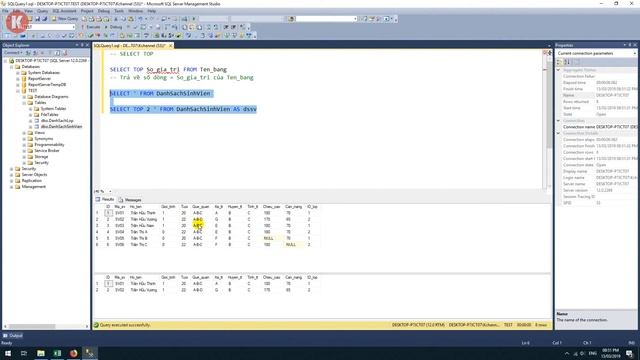Select the dbo.DanhSachSinhVien table
The height and width of the screenshot is (360, 640).
(61, 127)
